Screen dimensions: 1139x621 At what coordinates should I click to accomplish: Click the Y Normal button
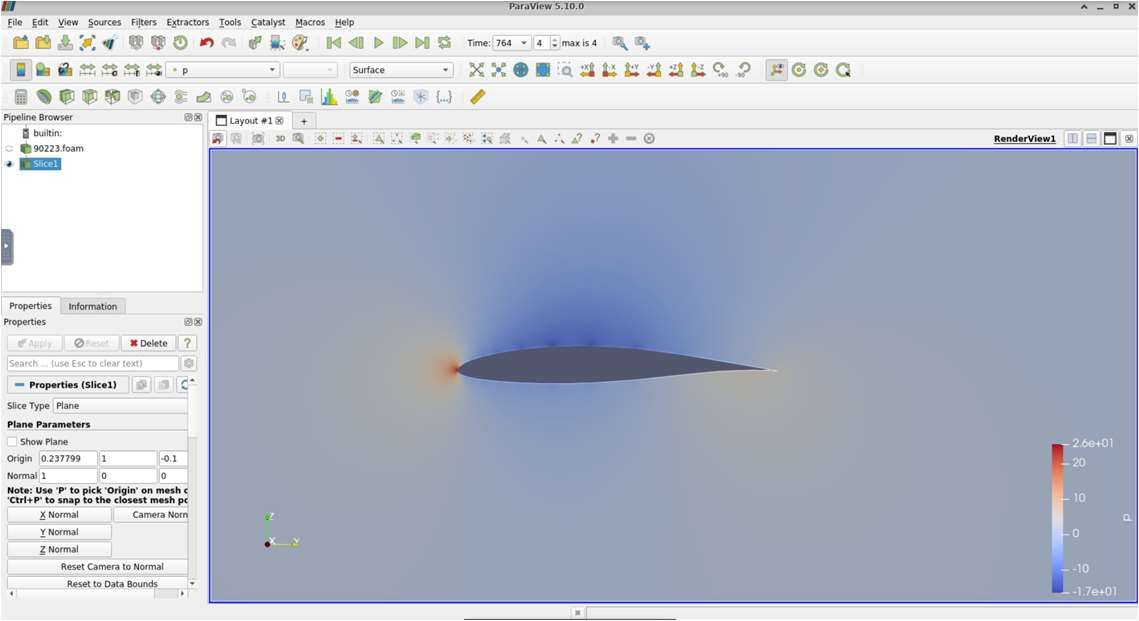(x=59, y=532)
